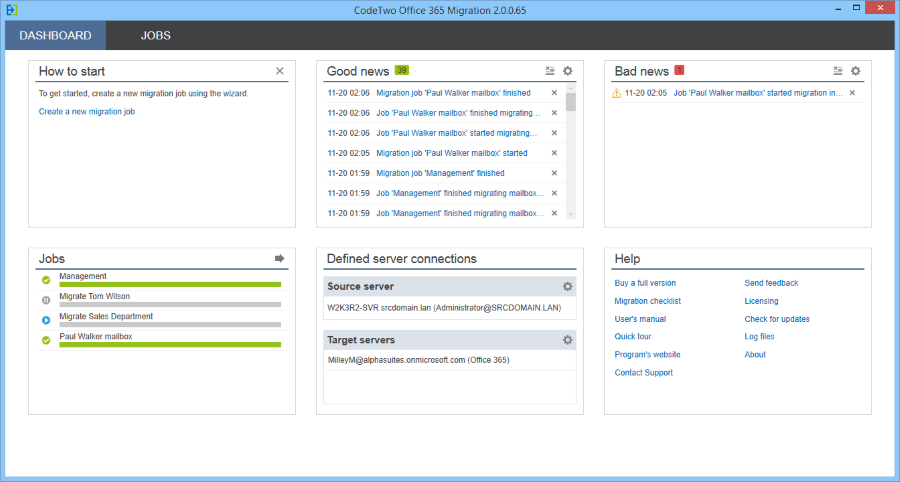
Task: Click Management job progress bar
Action: [x=170, y=285]
